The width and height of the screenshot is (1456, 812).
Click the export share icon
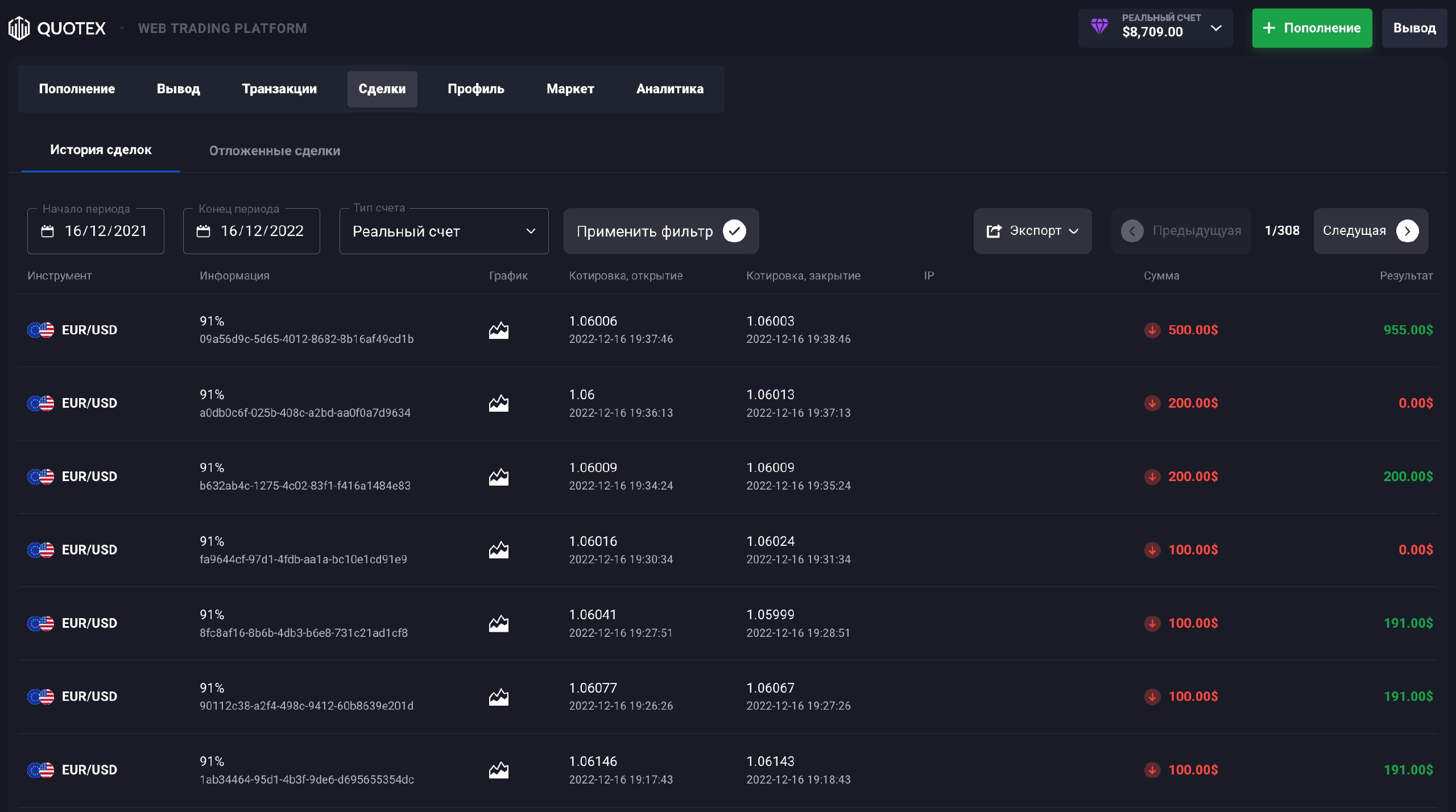[x=994, y=231]
